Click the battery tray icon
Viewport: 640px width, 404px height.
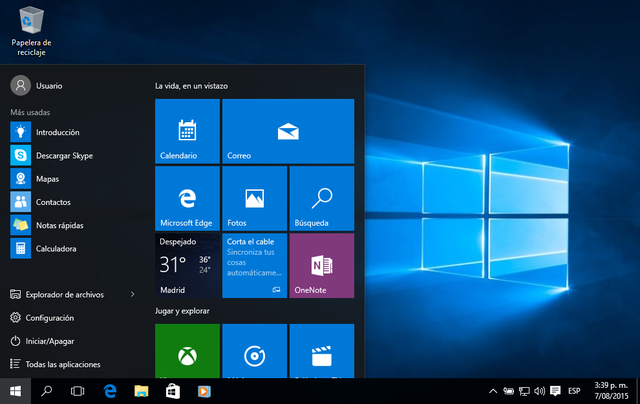[x=508, y=391]
